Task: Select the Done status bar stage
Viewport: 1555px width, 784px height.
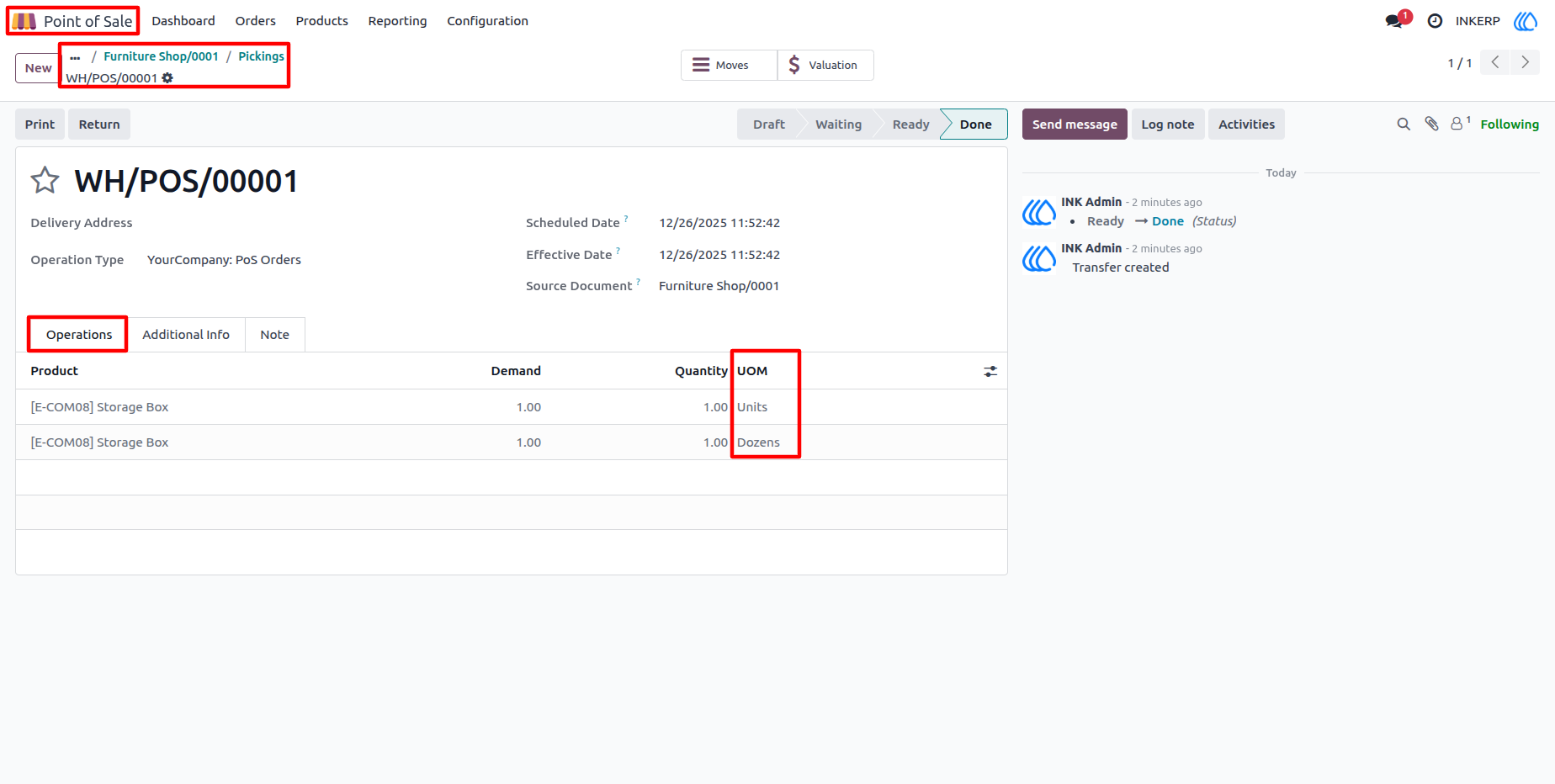Action: [975, 124]
